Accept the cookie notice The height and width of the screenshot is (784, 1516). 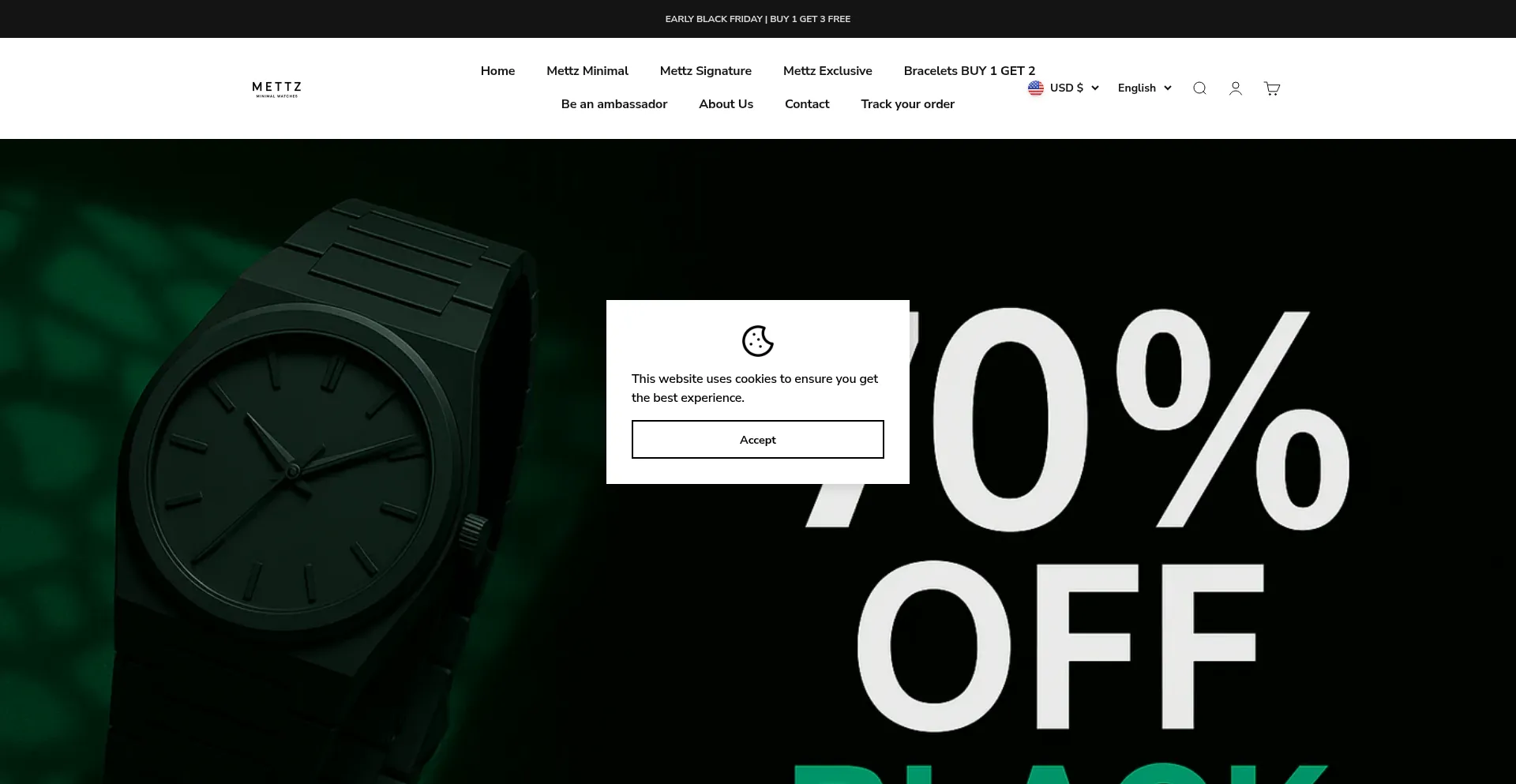point(758,439)
